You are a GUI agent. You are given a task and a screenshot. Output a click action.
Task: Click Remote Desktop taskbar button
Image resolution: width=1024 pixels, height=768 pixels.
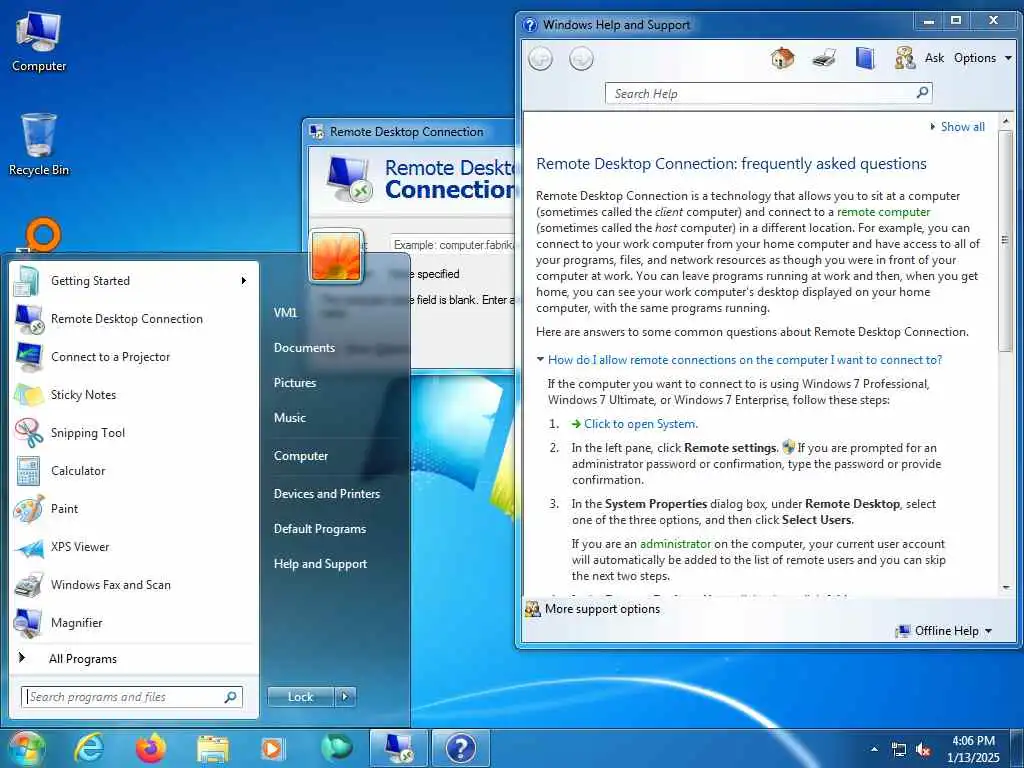pos(398,748)
